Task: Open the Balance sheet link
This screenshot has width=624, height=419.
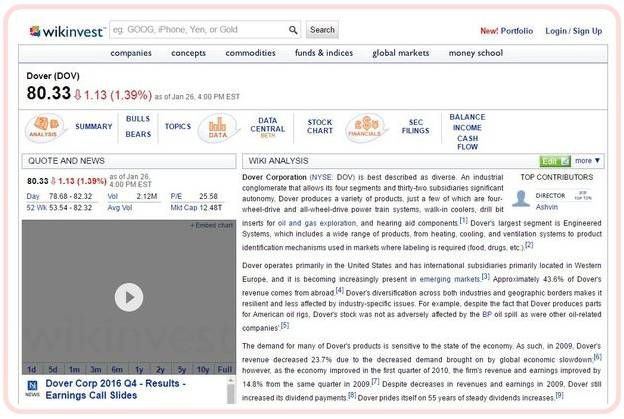Action: pyautogui.click(x=467, y=117)
